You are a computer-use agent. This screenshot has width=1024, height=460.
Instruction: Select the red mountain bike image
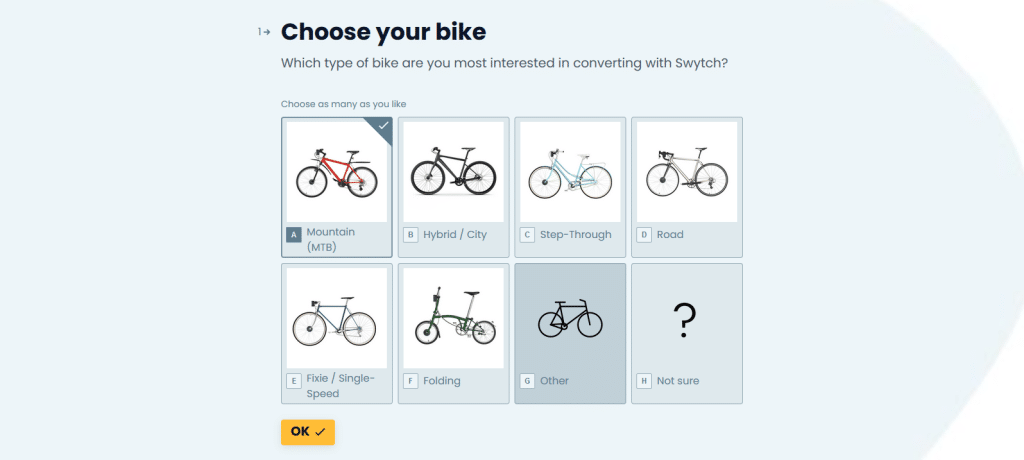coord(337,172)
